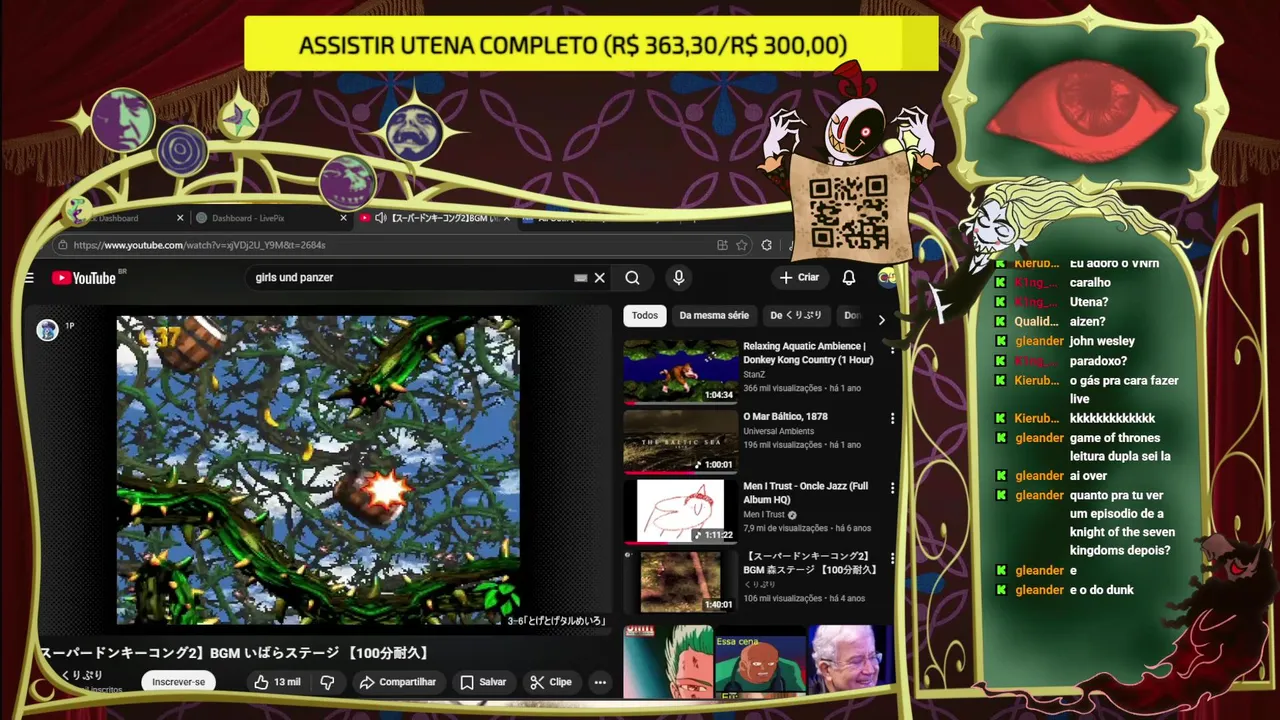Go to YouTube home via the logo
This screenshot has width=1280, height=720.
point(84,278)
